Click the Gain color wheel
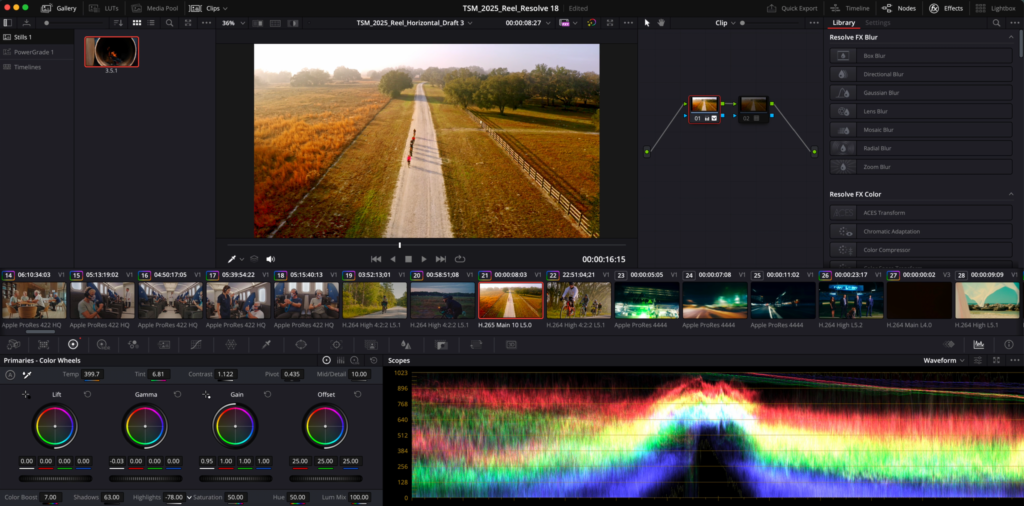 pos(234,426)
